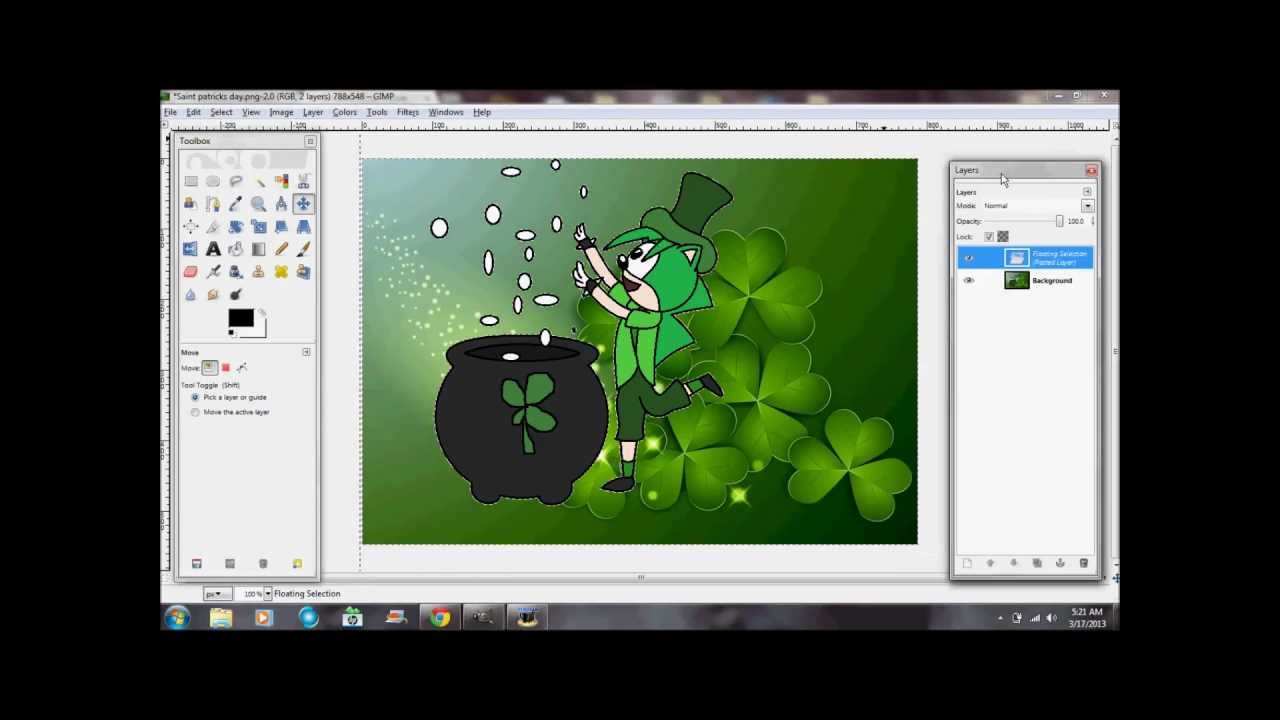
Task: Open the Filters menu
Action: point(407,112)
